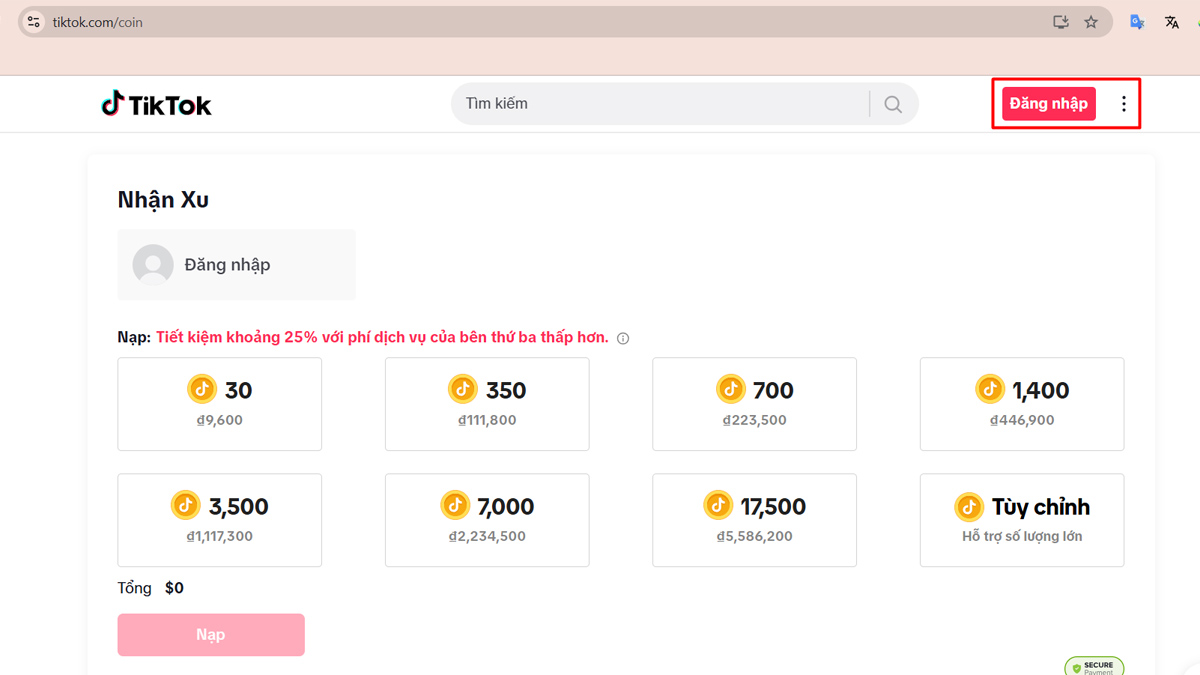Select the 17,500 coin package
1200x675 pixels.
[755, 520]
